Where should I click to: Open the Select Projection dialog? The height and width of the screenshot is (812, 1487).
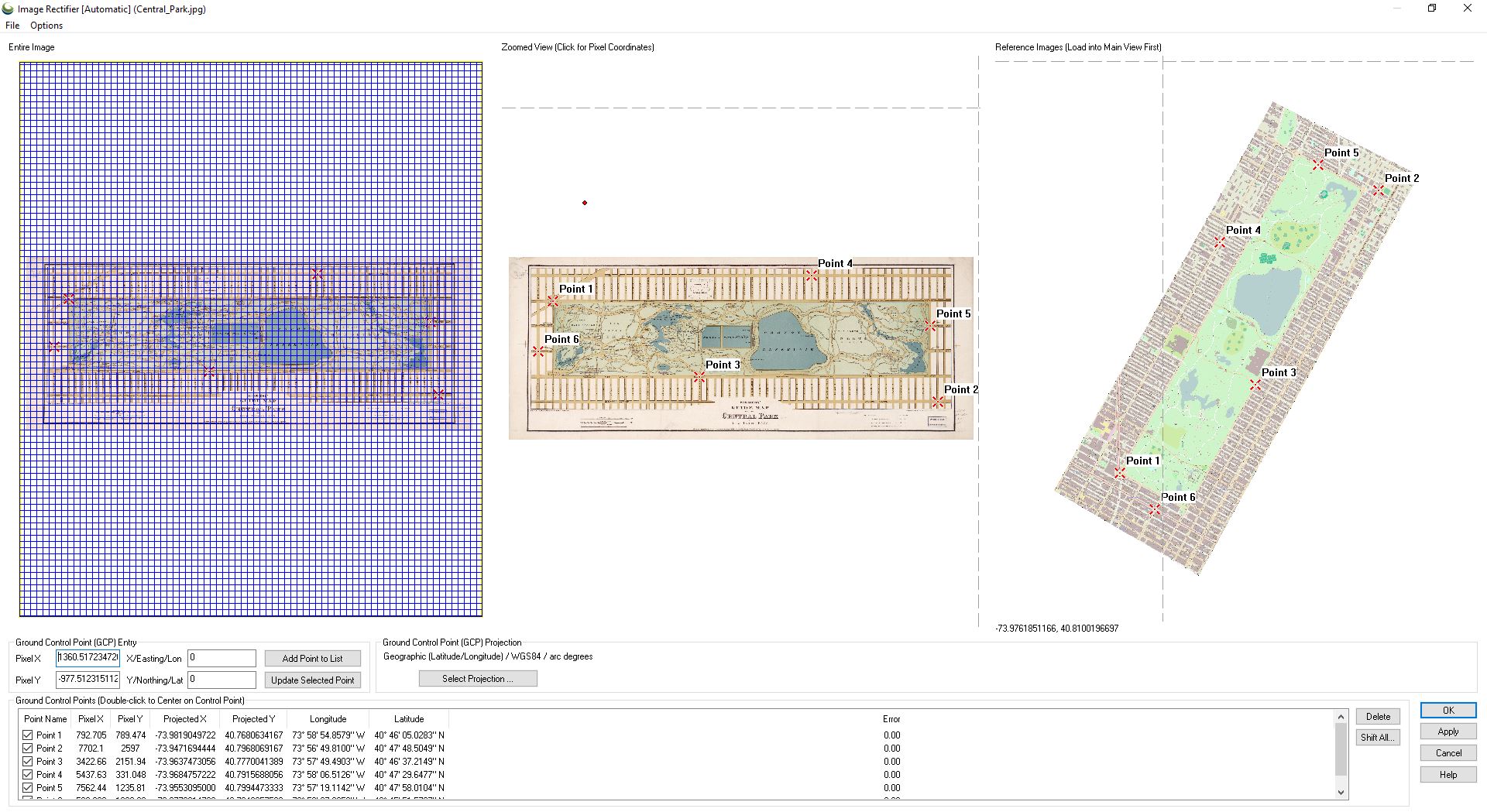coord(478,679)
